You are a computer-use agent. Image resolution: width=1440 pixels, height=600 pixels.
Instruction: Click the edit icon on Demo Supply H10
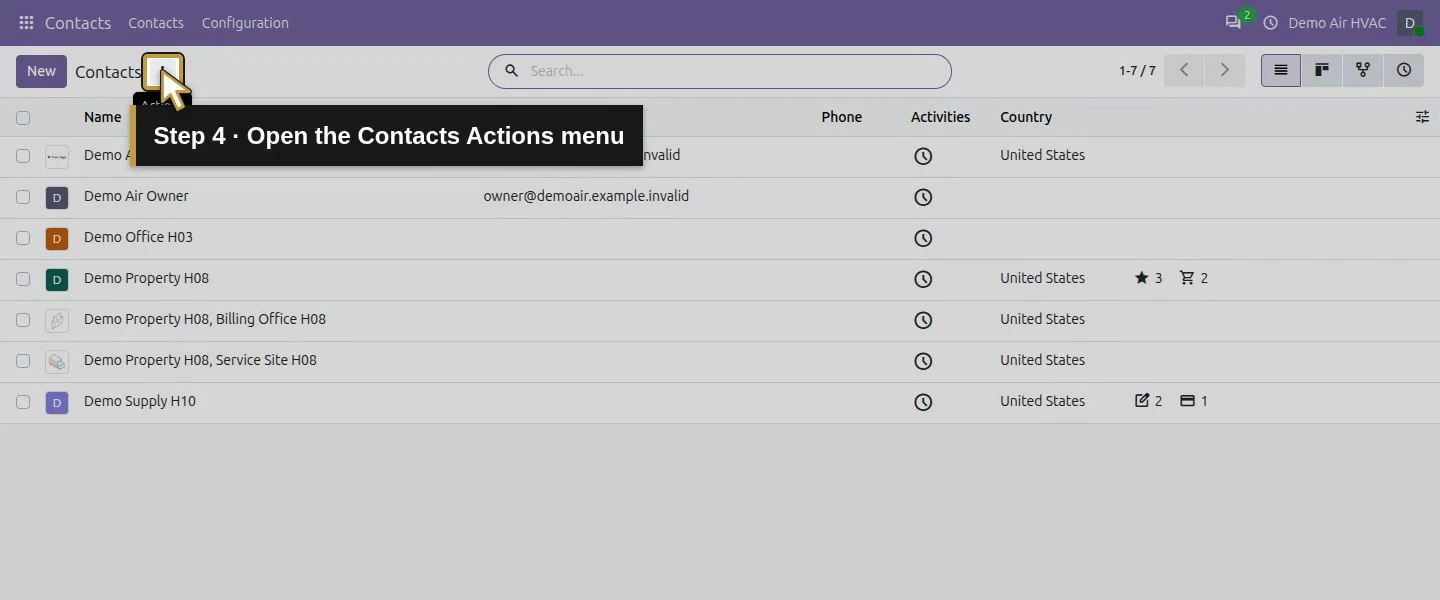pyautogui.click(x=1142, y=401)
